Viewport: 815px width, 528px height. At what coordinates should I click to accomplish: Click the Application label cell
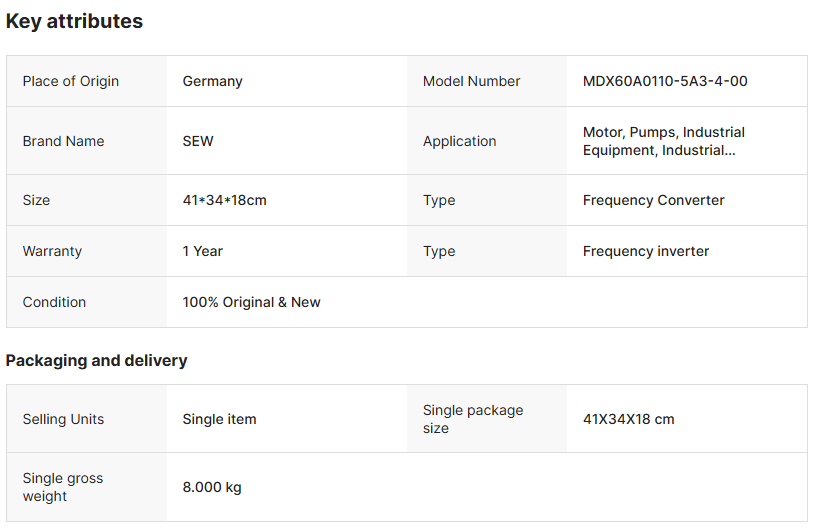pyautogui.click(x=459, y=141)
